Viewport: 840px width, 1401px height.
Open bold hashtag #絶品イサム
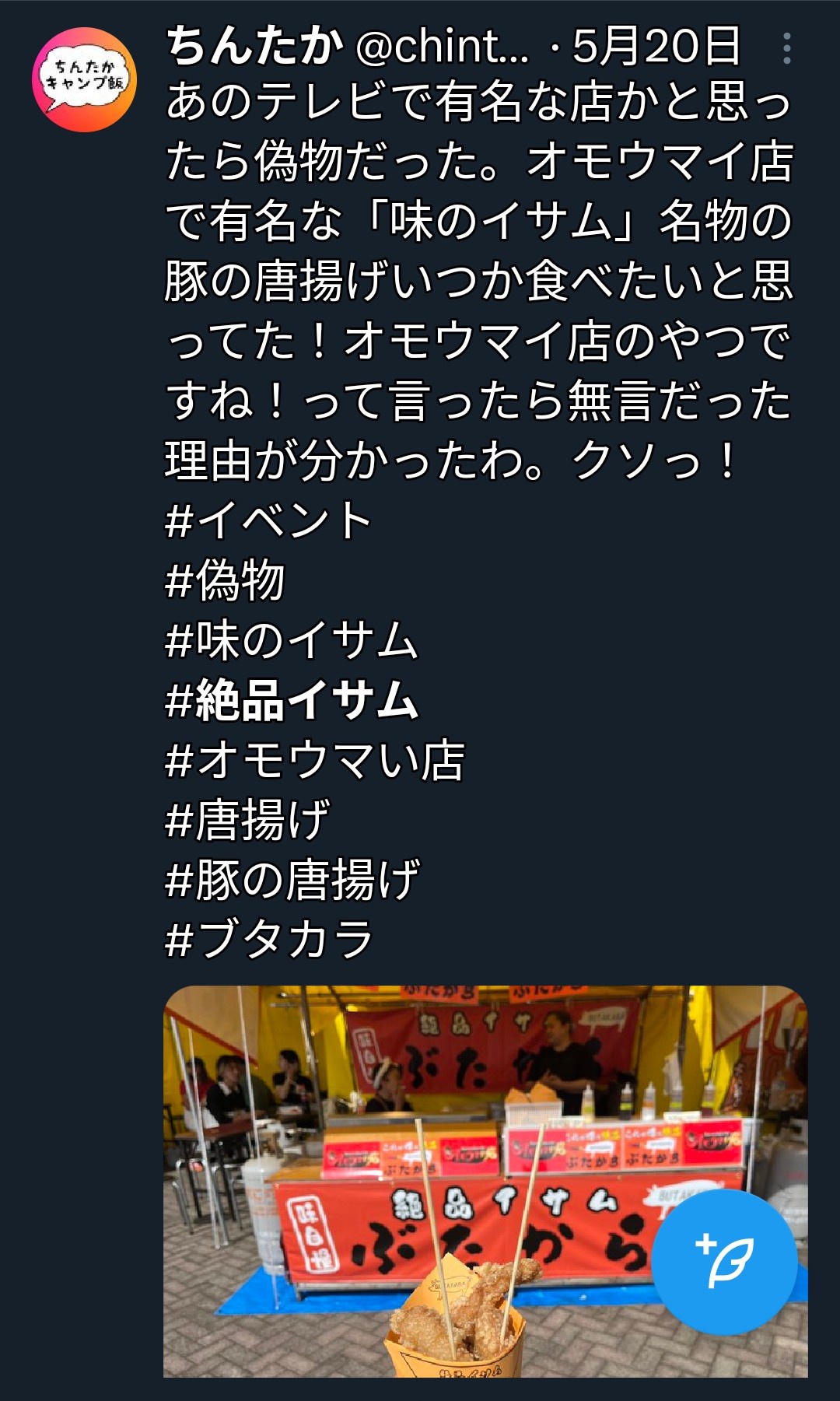(x=292, y=700)
